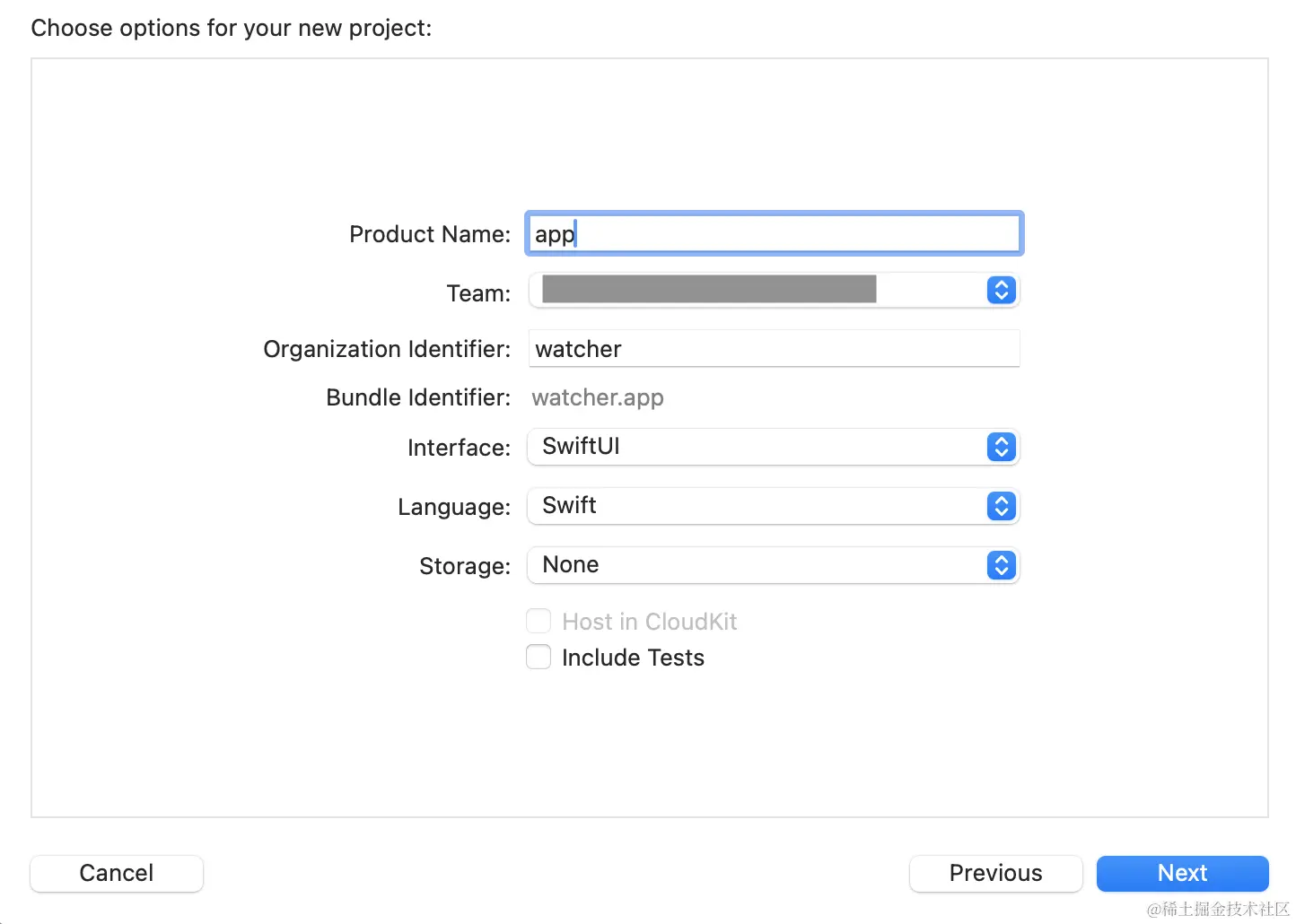
Task: Click the Organization Identifier field containing watcher
Action: 774,349
